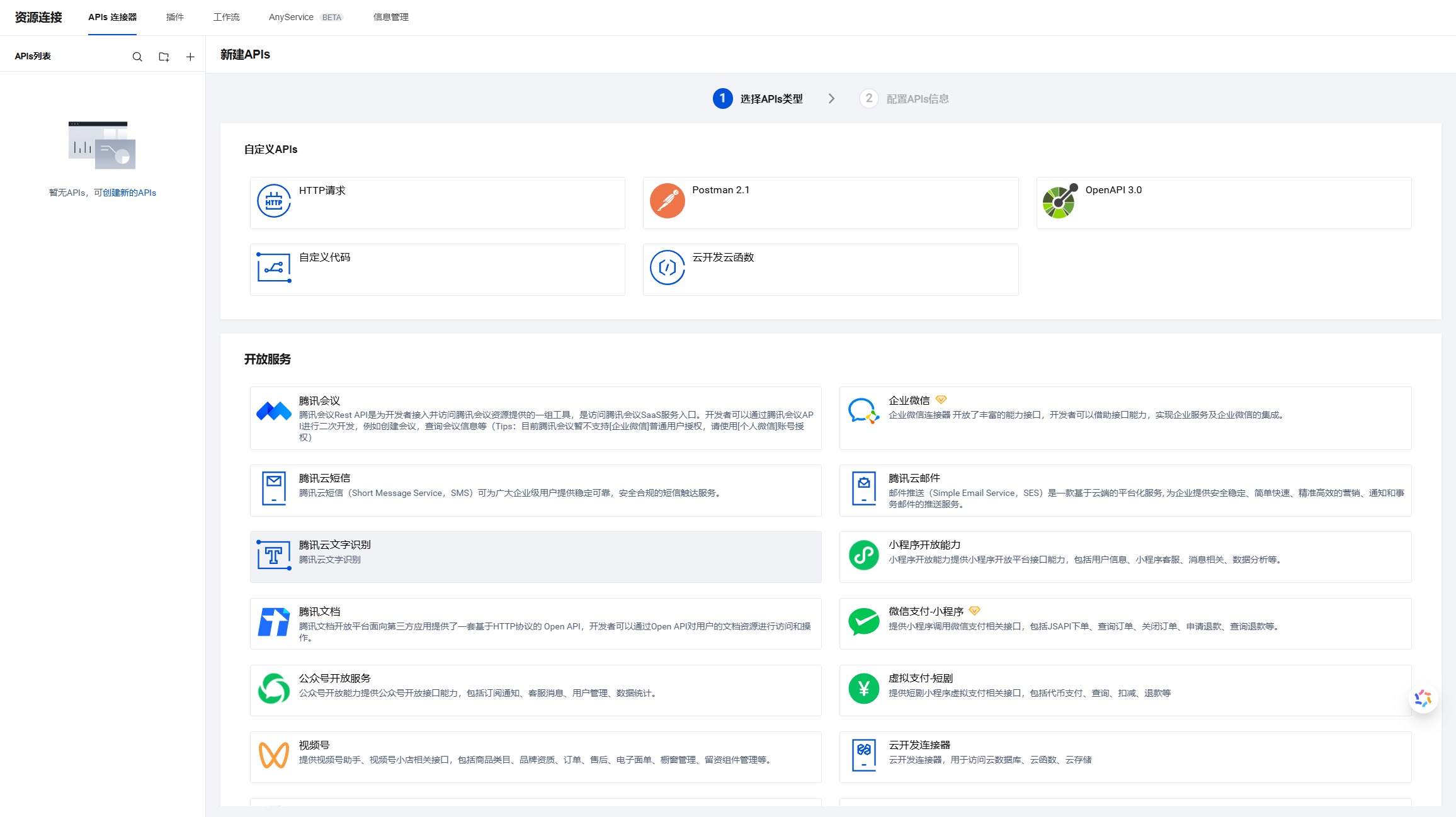Click the new folder icon in APIs列表
The height and width of the screenshot is (817, 1456).
[164, 57]
